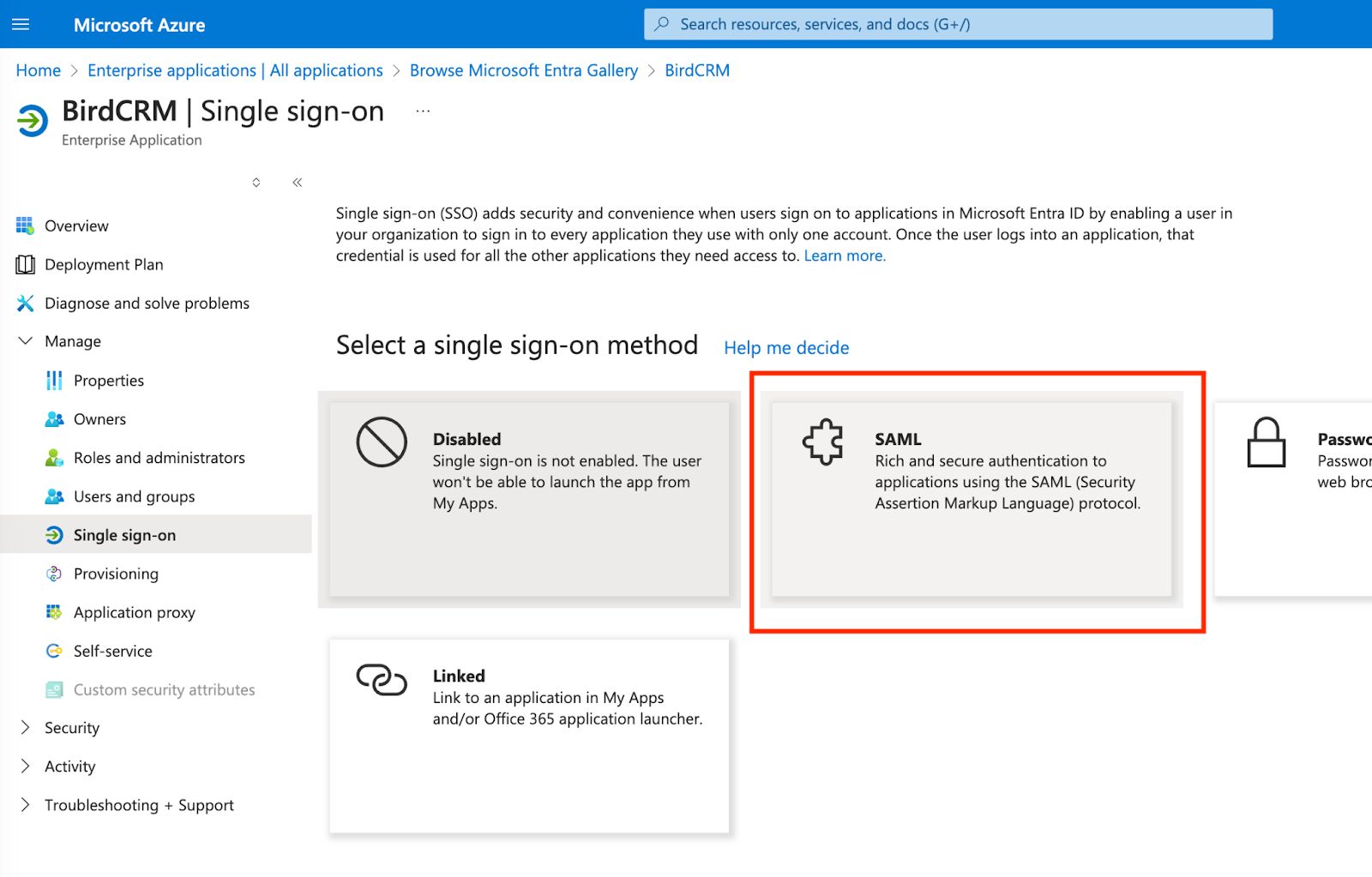Expand Troubleshooting + Support section
Screen dimensions: 1372x877
(26, 805)
